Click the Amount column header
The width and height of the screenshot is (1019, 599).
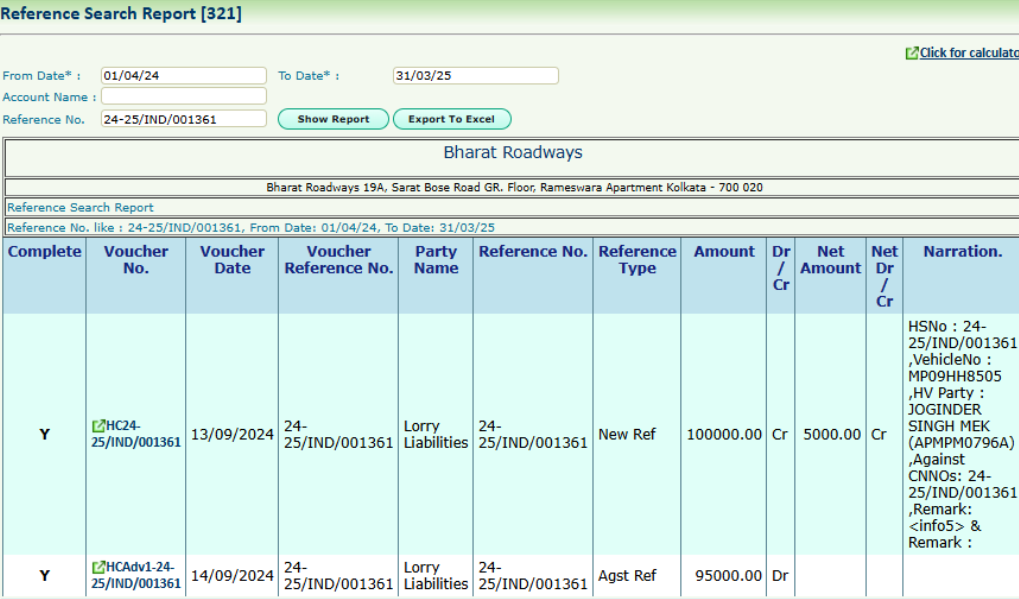pyautogui.click(x=724, y=252)
